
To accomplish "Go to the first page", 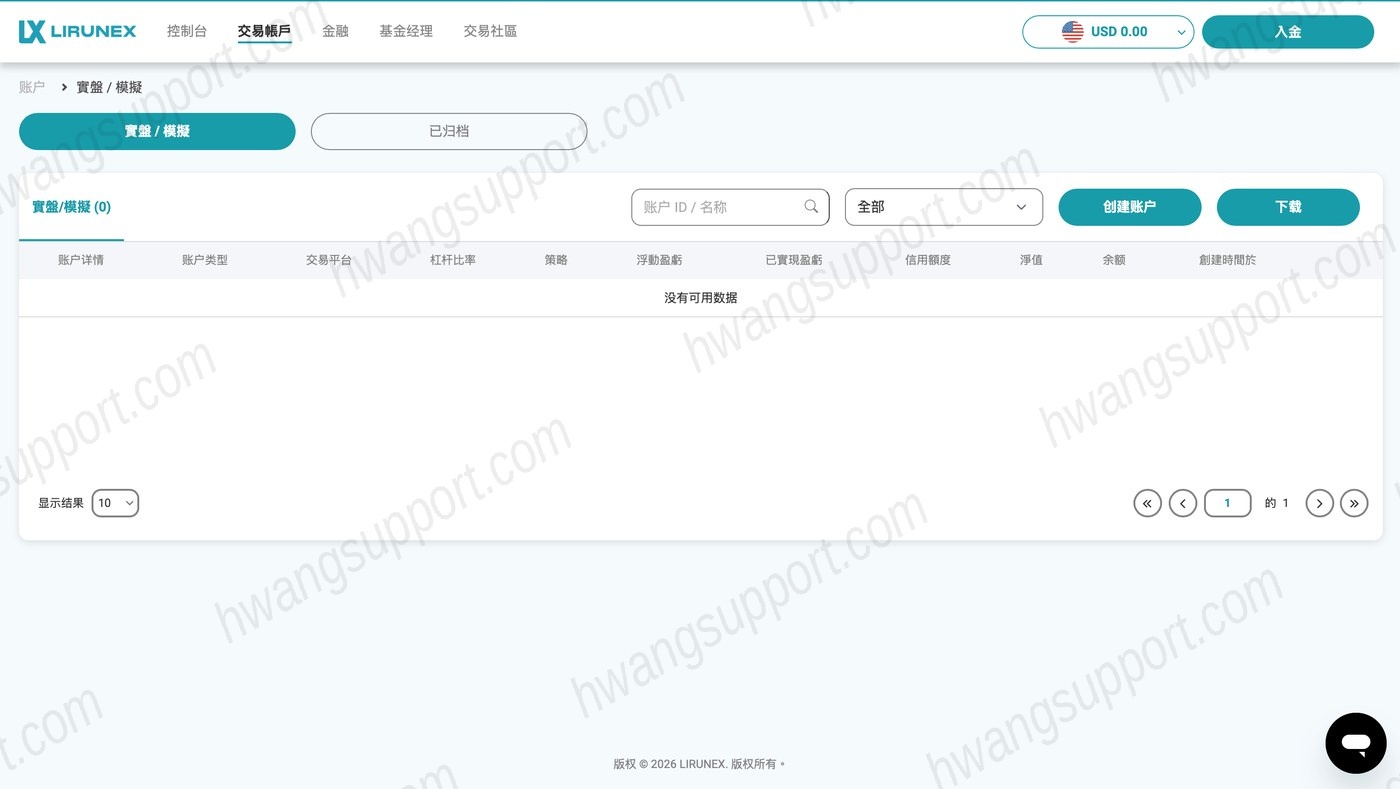I will pos(1147,503).
